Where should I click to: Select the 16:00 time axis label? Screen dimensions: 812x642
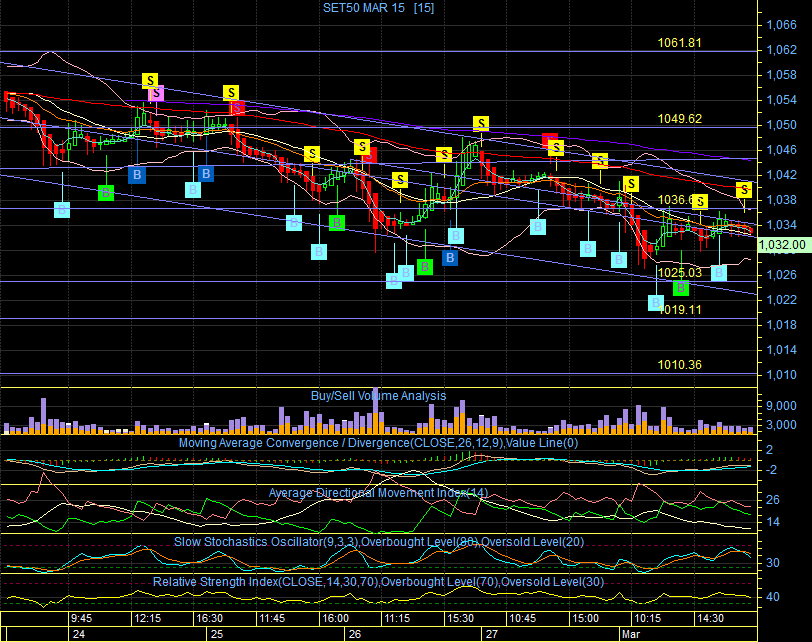click(x=335, y=618)
